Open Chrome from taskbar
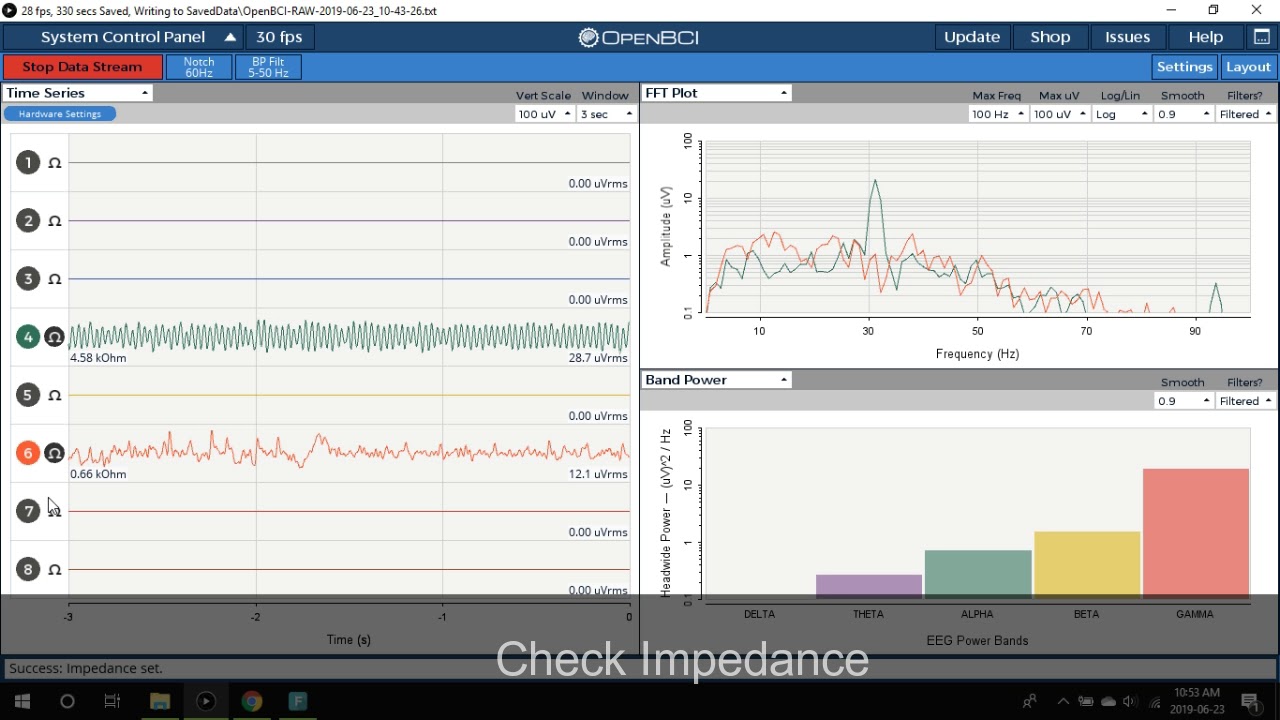 pyautogui.click(x=252, y=701)
